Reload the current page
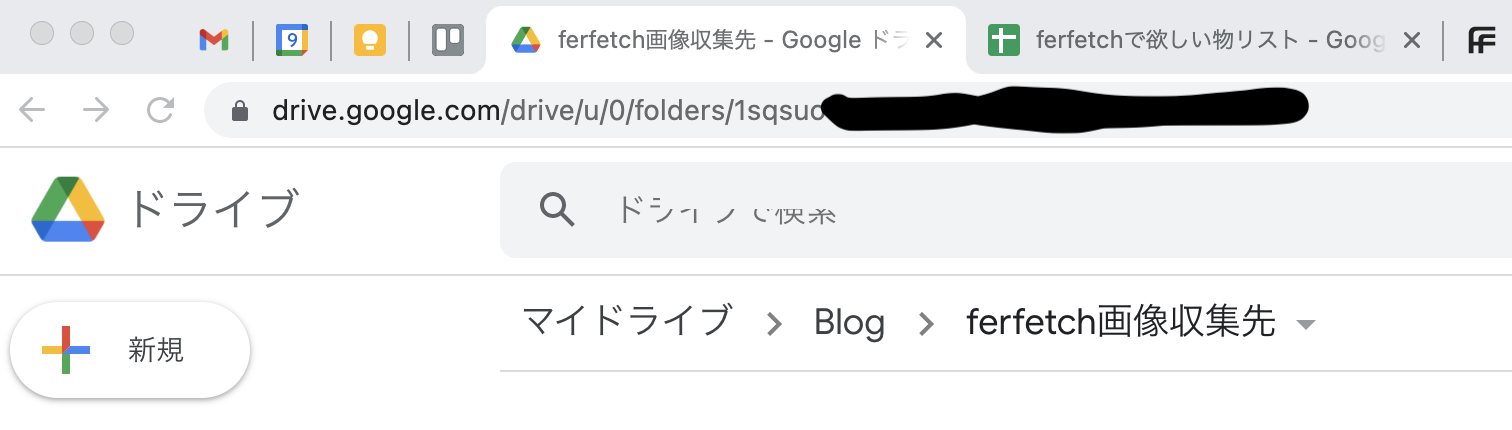1512x430 pixels. coord(160,110)
